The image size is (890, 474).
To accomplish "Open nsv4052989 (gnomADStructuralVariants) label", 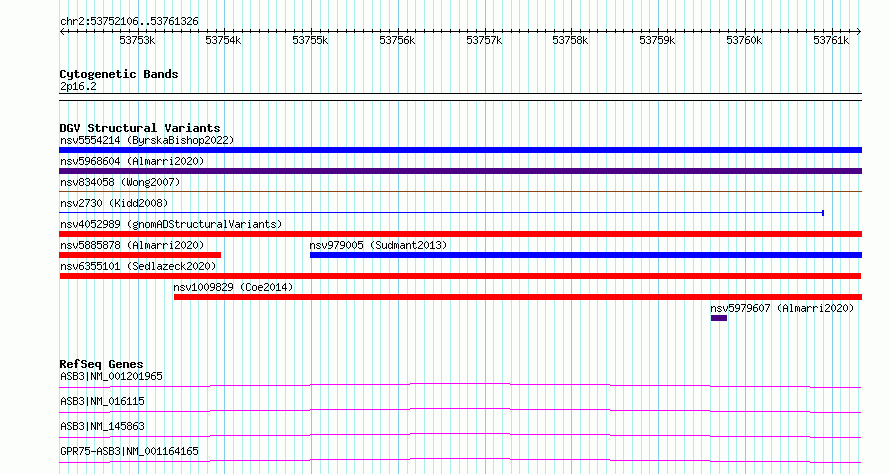I will pos(171,224).
